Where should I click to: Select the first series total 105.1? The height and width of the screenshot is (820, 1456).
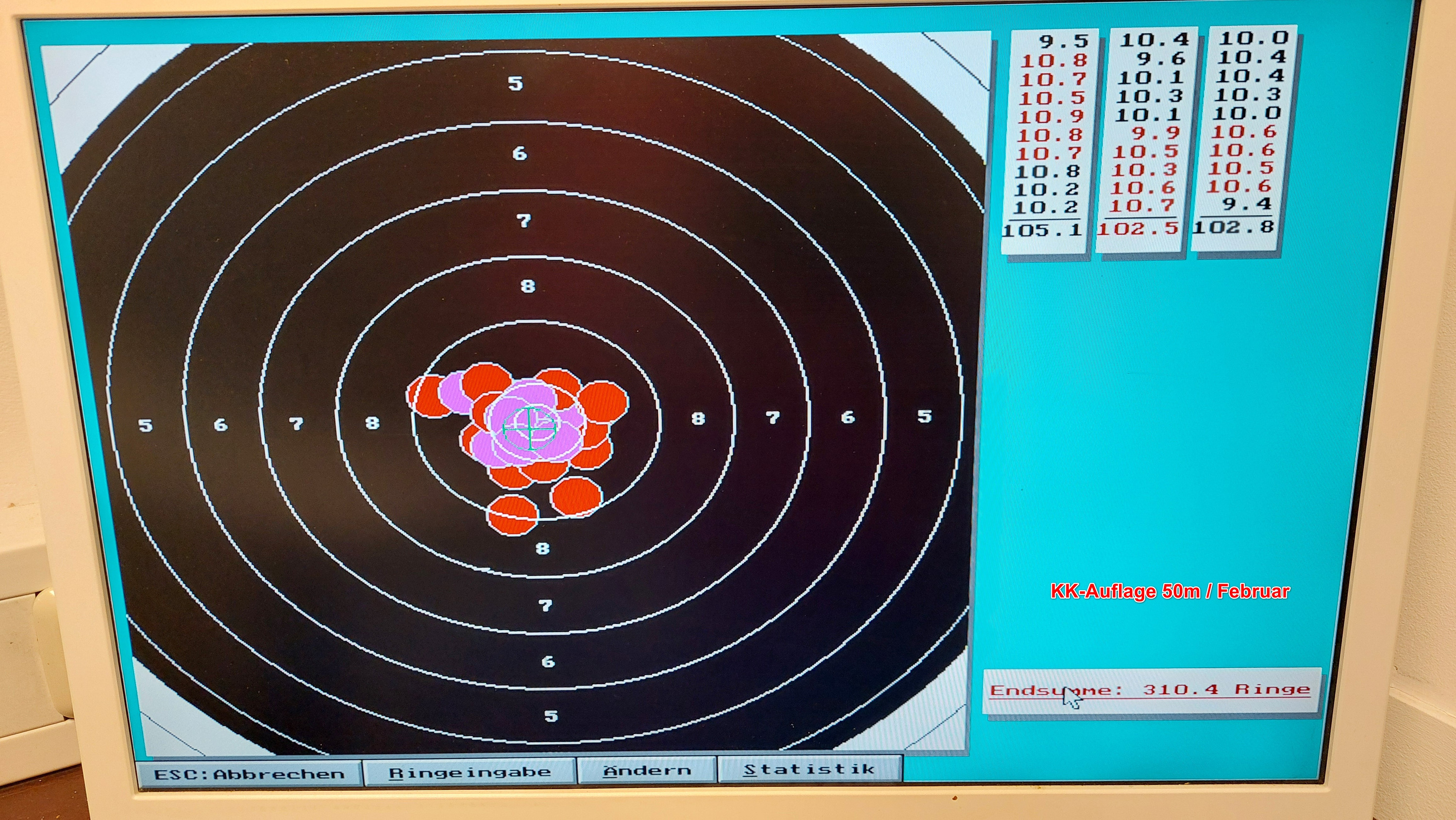[x=1042, y=230]
